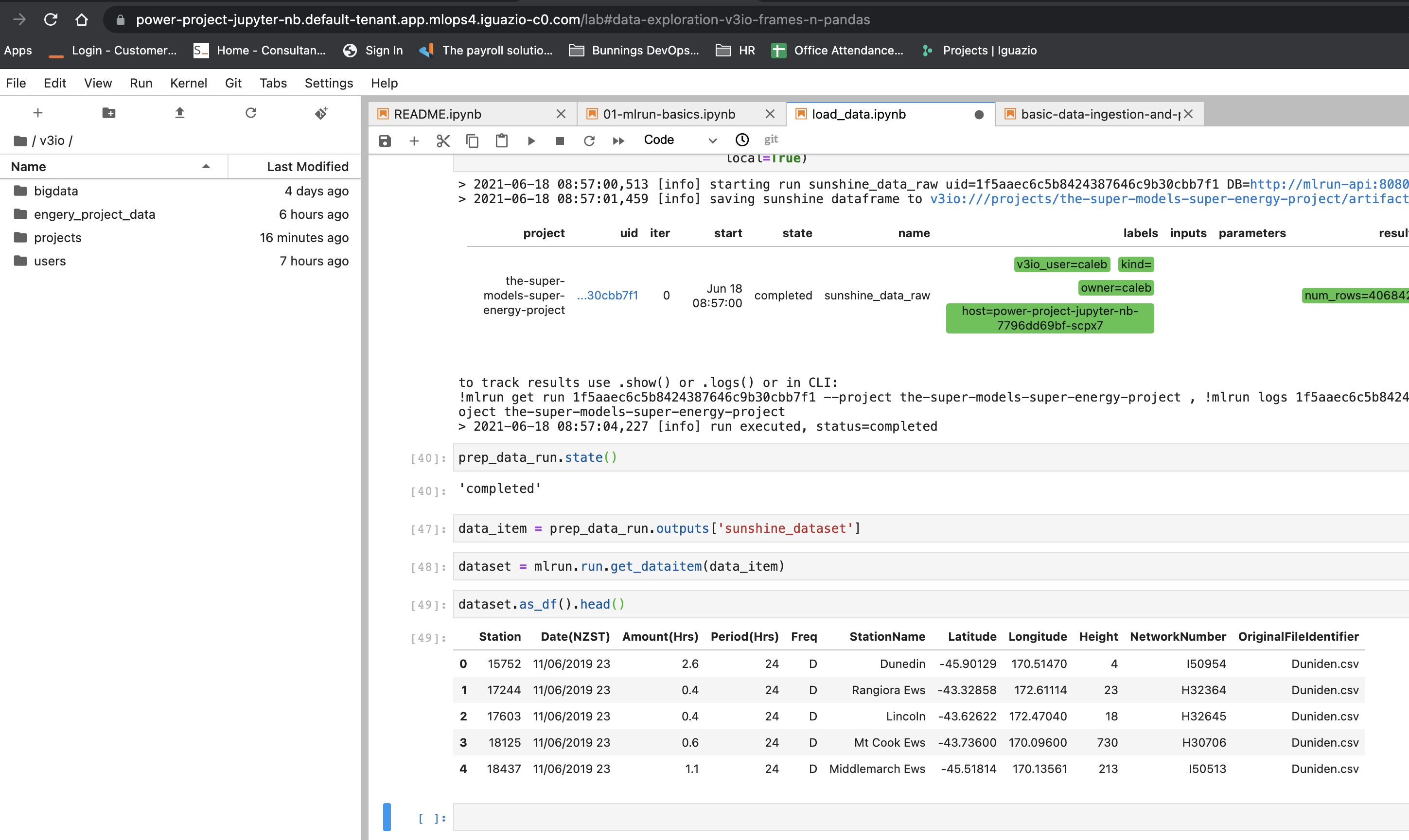Image resolution: width=1409 pixels, height=840 pixels.
Task: Sort files by Name column arrow
Action: point(206,166)
